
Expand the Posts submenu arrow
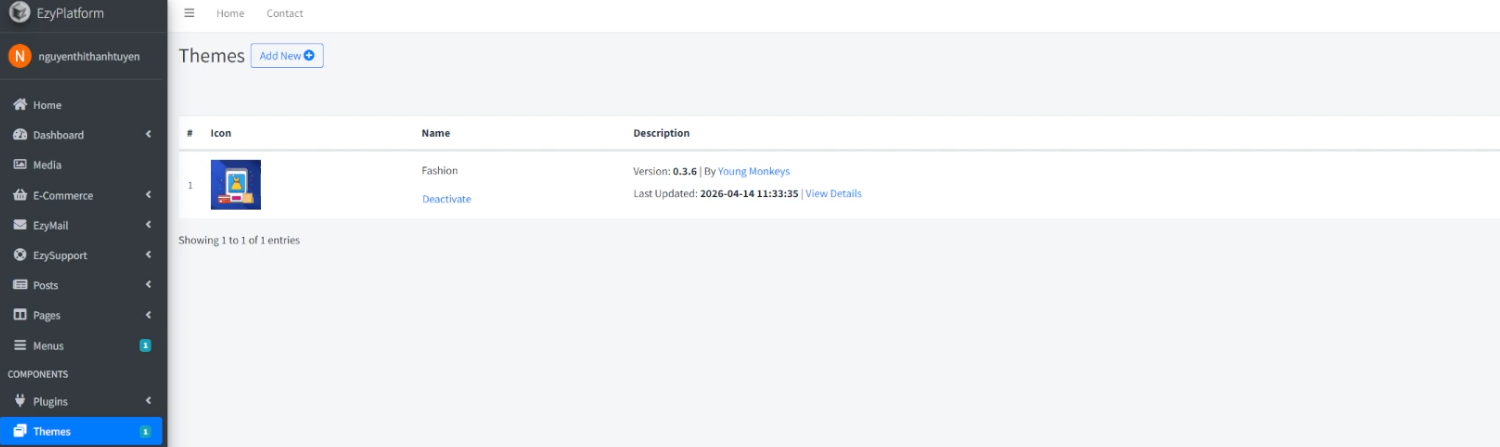tap(148, 285)
